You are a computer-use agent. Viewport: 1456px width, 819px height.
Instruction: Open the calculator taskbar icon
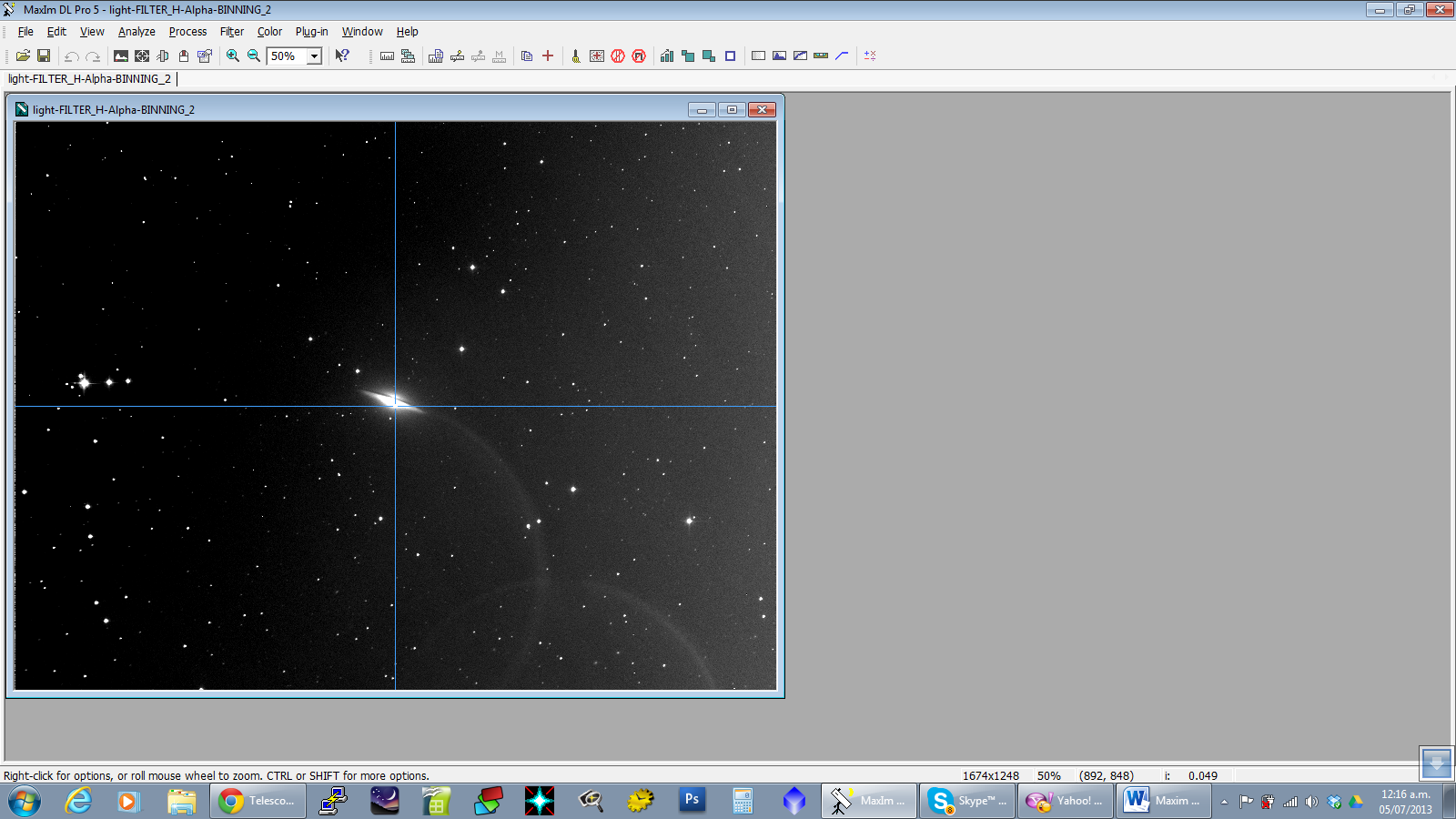[x=743, y=801]
